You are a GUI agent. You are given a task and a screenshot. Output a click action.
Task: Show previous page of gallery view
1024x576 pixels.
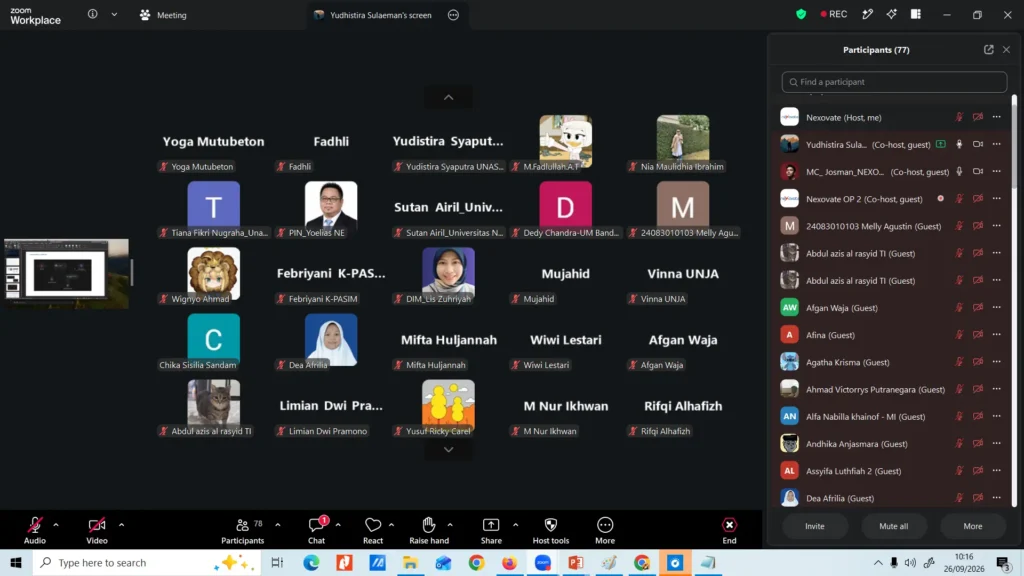coord(449,97)
